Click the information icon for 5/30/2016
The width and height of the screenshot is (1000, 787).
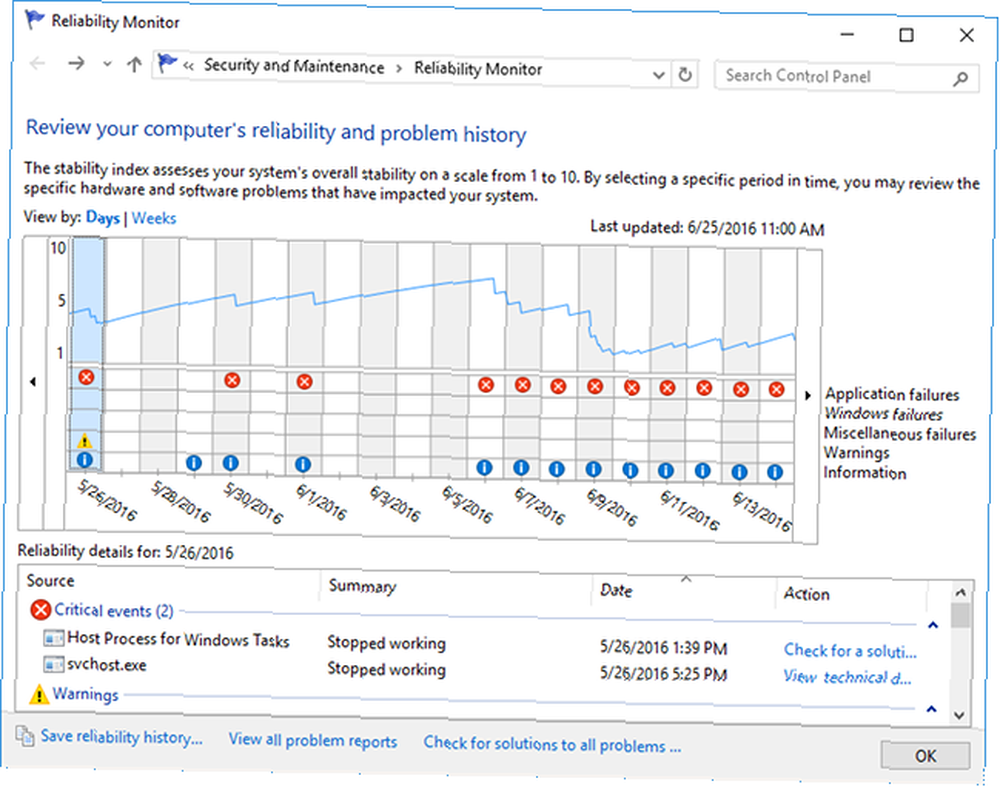coord(231,462)
